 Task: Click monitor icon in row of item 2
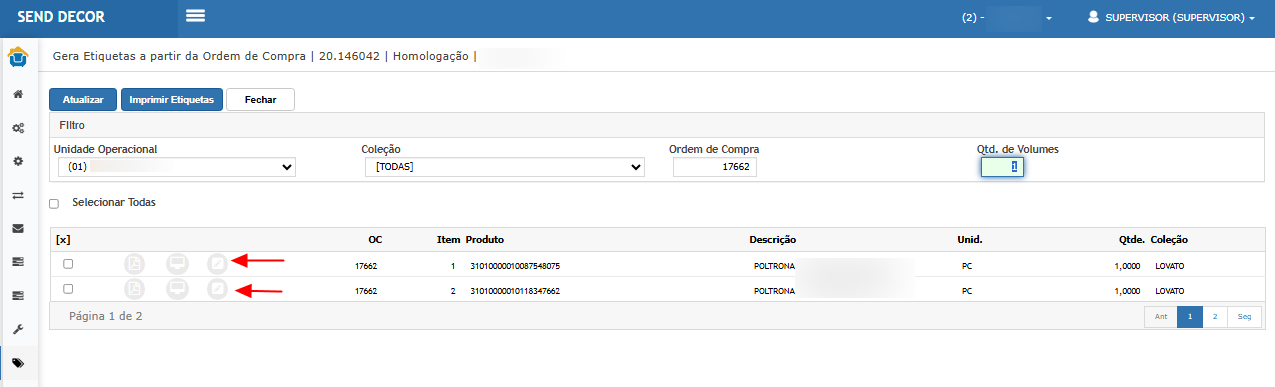point(177,290)
